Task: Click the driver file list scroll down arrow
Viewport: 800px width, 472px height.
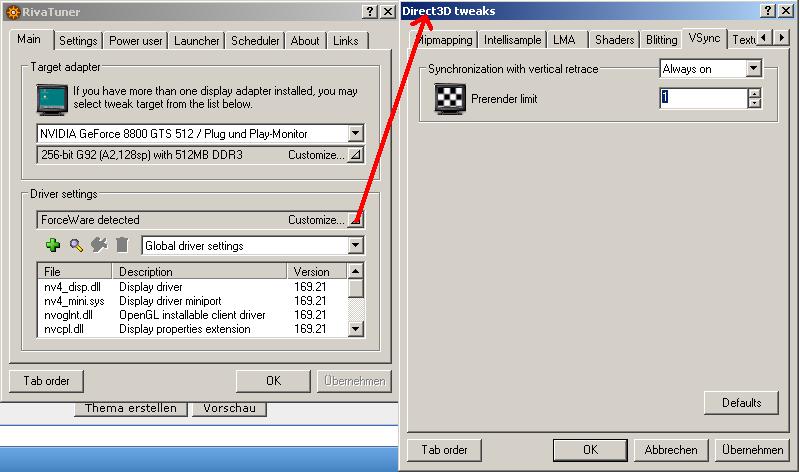Action: (356, 329)
